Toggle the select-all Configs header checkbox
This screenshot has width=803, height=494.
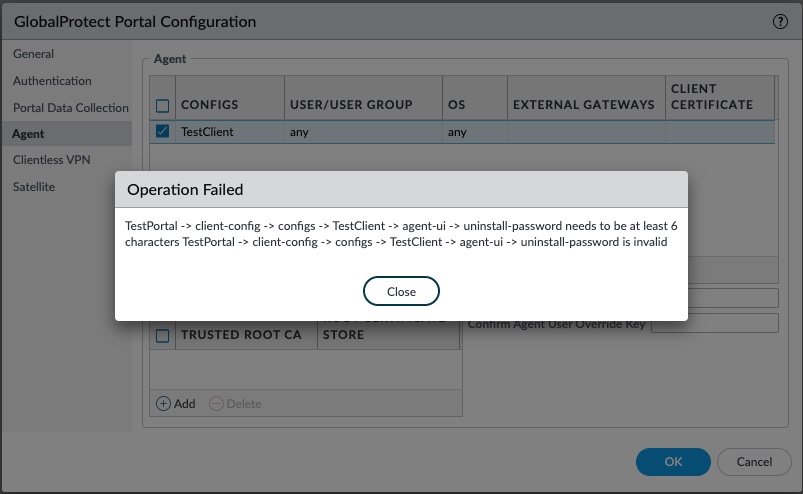pyautogui.click(x=163, y=105)
